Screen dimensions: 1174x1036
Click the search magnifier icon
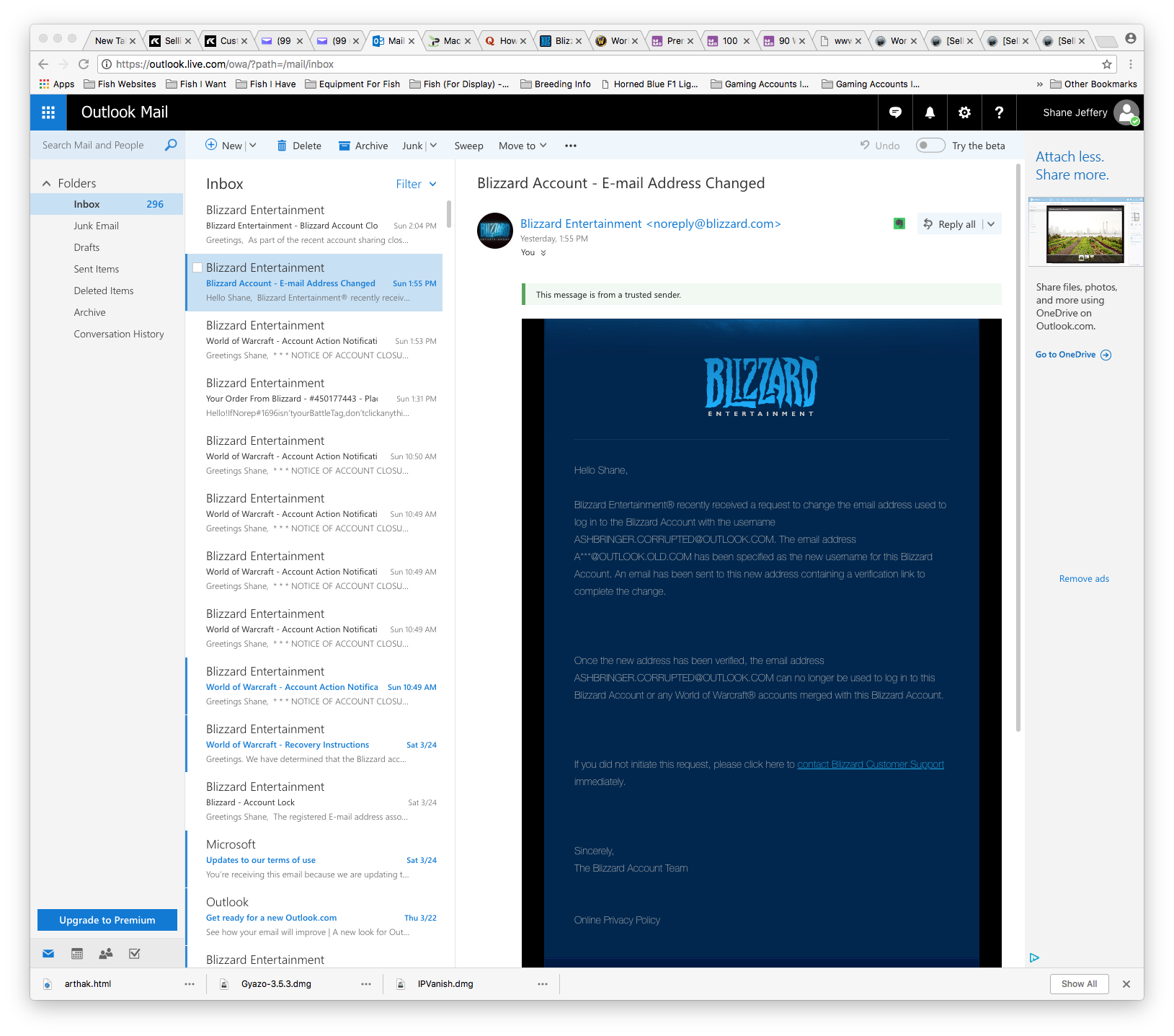(171, 145)
